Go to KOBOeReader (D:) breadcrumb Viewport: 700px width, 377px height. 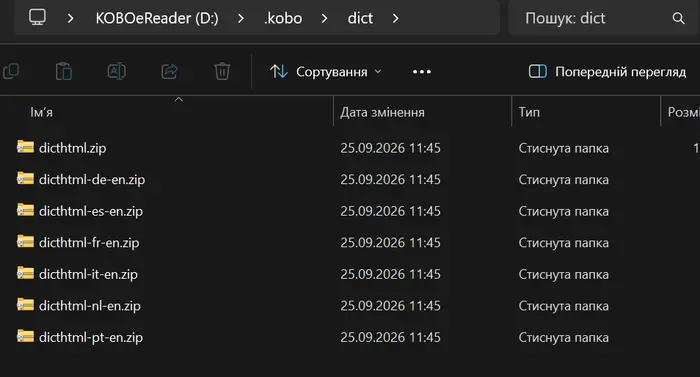(x=157, y=18)
